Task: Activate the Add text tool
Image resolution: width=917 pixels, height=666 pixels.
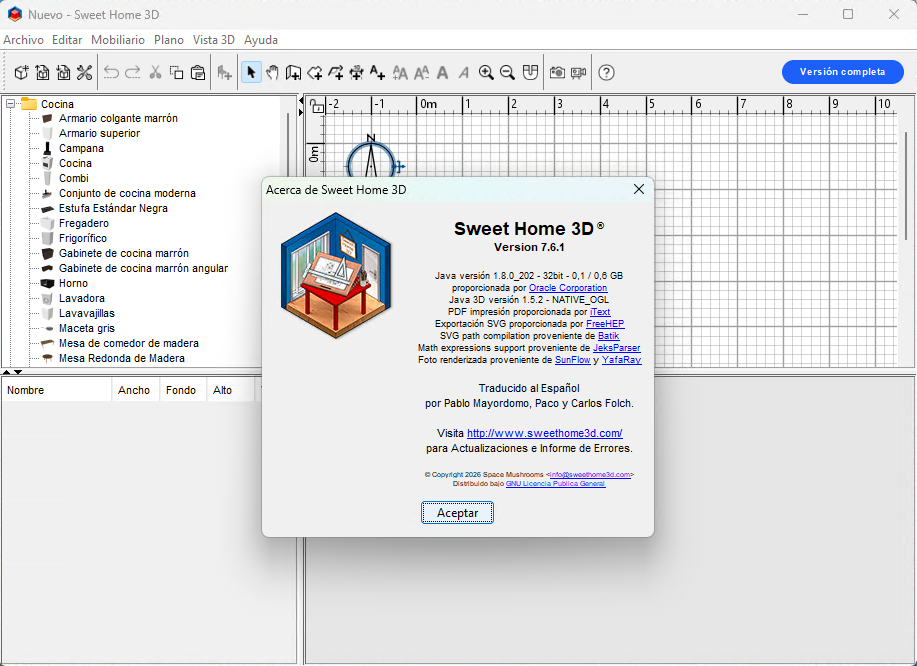Action: 377,73
